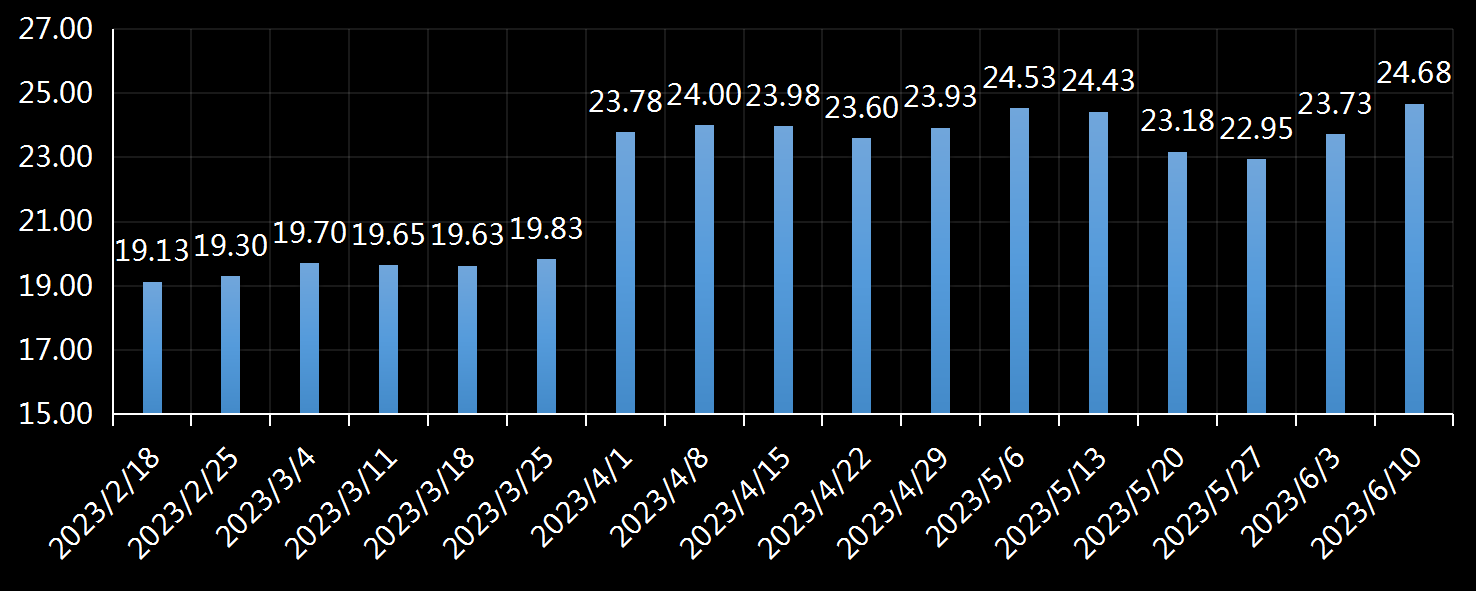
Task: Click the y-axis label 27.00
Action: [x=56, y=30]
